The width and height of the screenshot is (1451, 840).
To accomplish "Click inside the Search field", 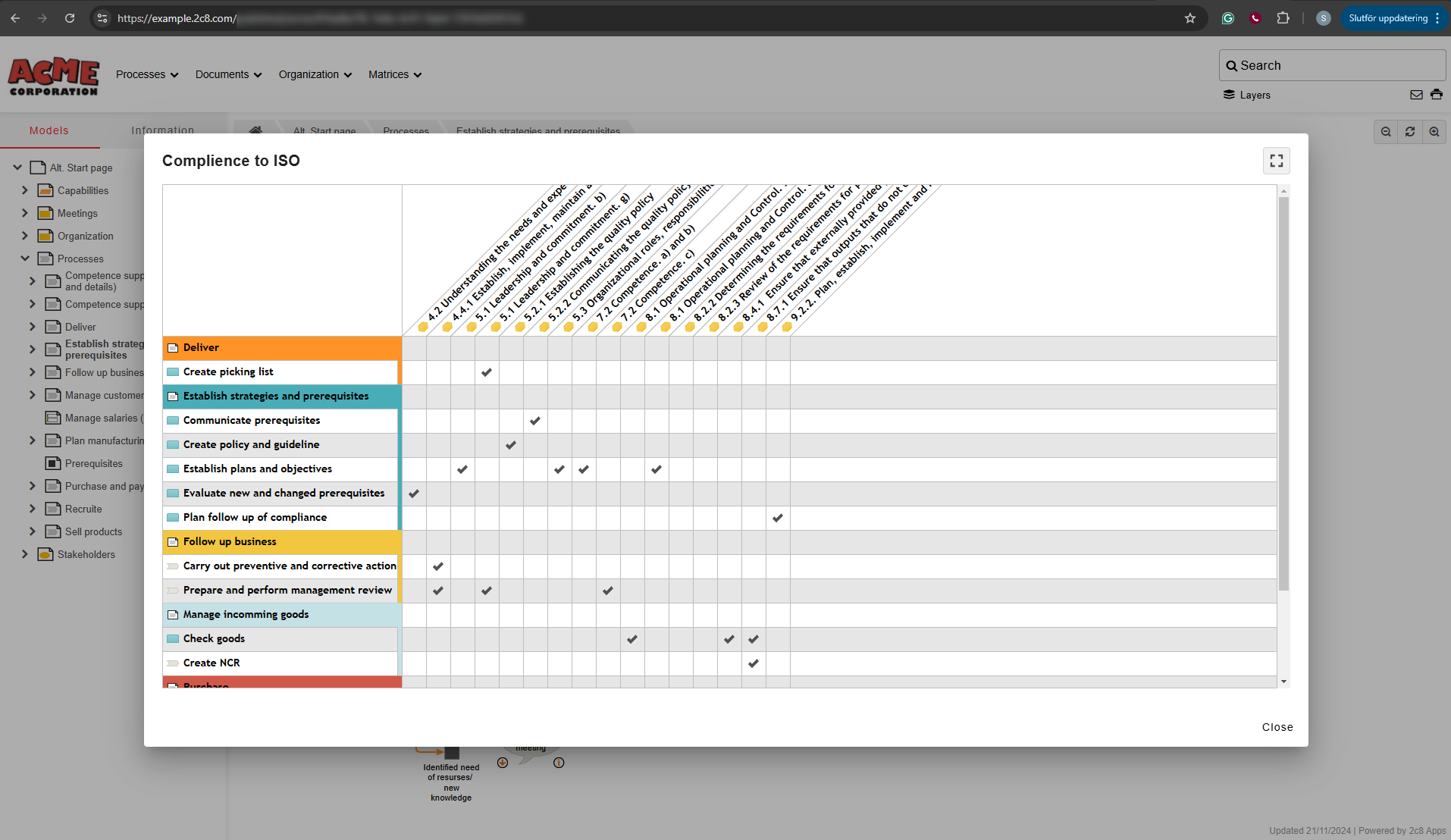I will click(x=1332, y=65).
